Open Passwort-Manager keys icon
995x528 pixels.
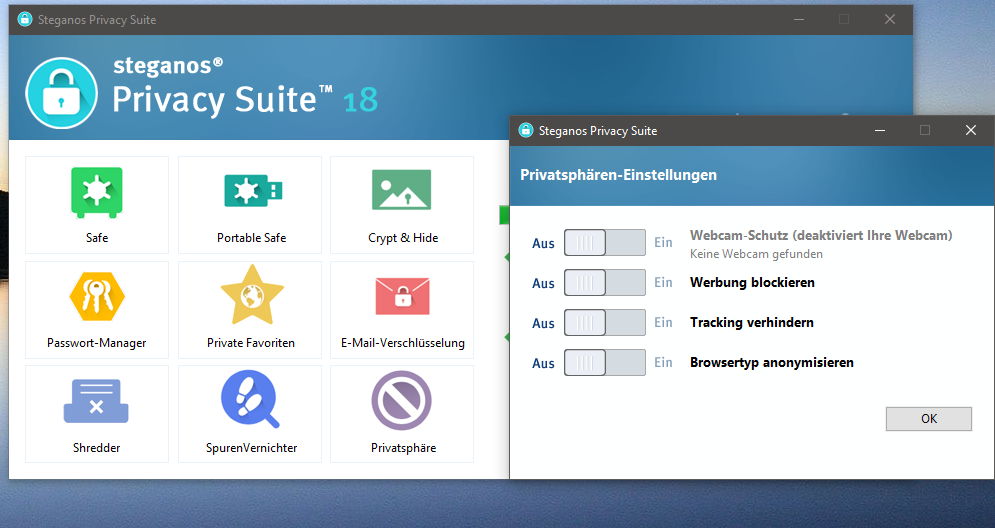[96, 296]
